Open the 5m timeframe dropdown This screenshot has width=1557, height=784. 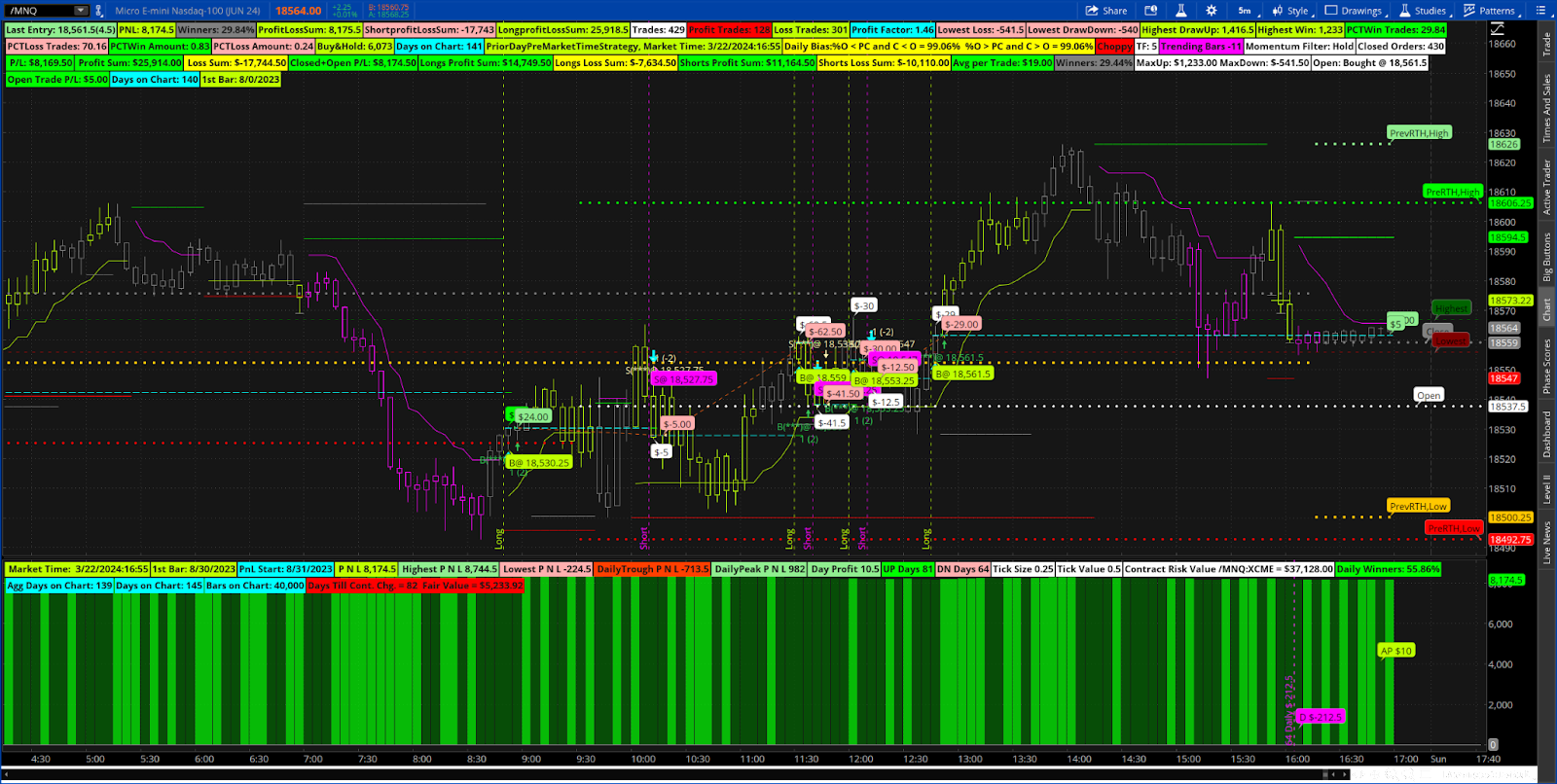(1245, 11)
